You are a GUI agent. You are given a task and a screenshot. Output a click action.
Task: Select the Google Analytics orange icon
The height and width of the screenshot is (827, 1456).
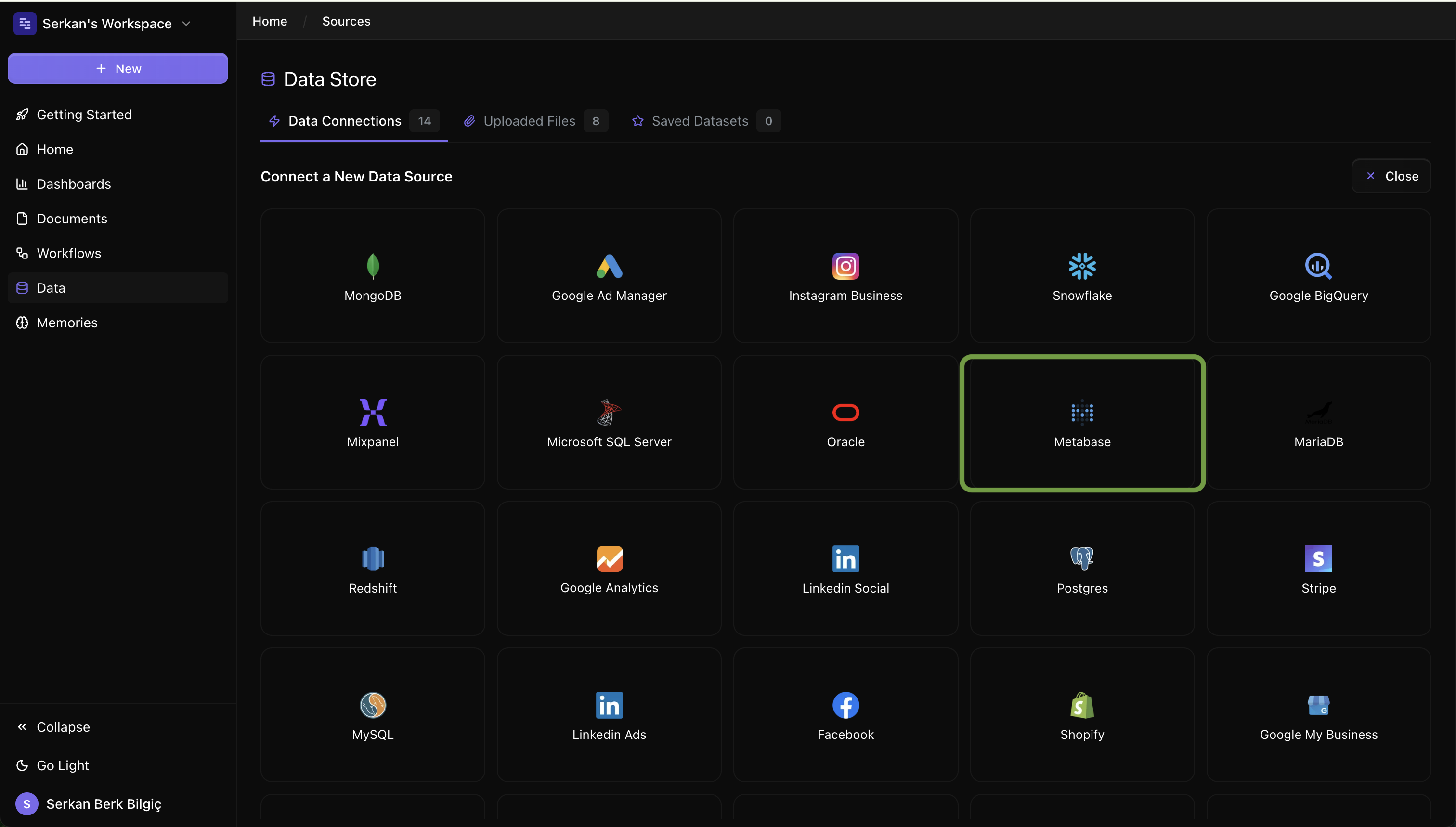click(x=609, y=559)
